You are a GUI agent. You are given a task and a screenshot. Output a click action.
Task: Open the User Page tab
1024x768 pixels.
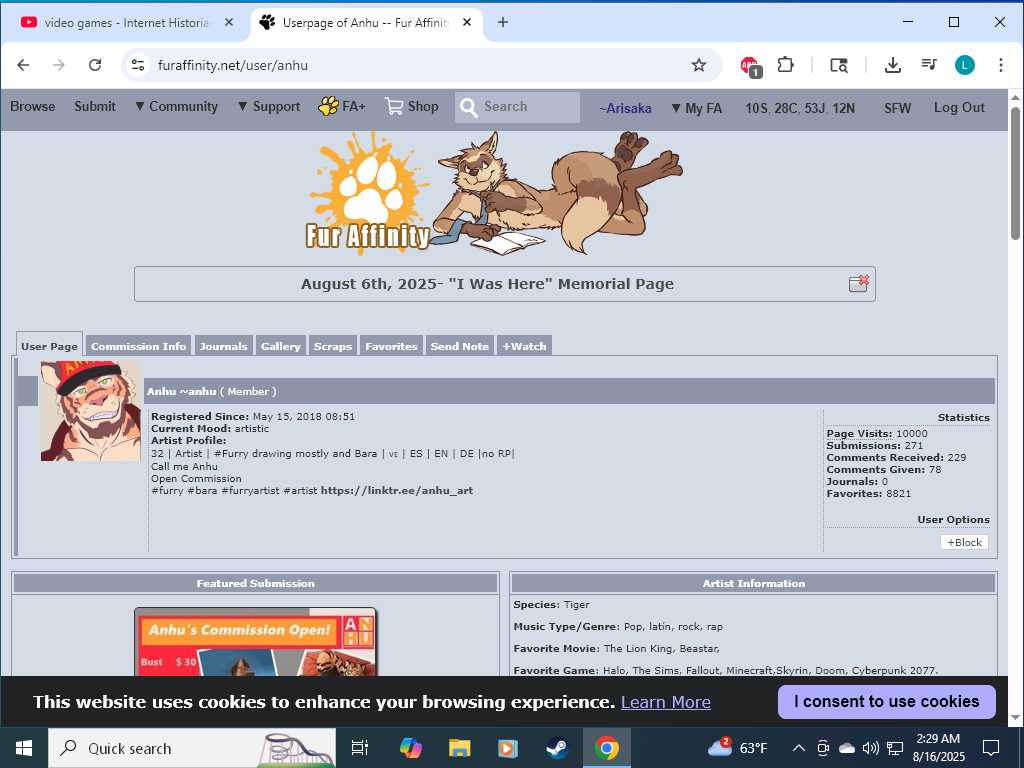pos(50,345)
